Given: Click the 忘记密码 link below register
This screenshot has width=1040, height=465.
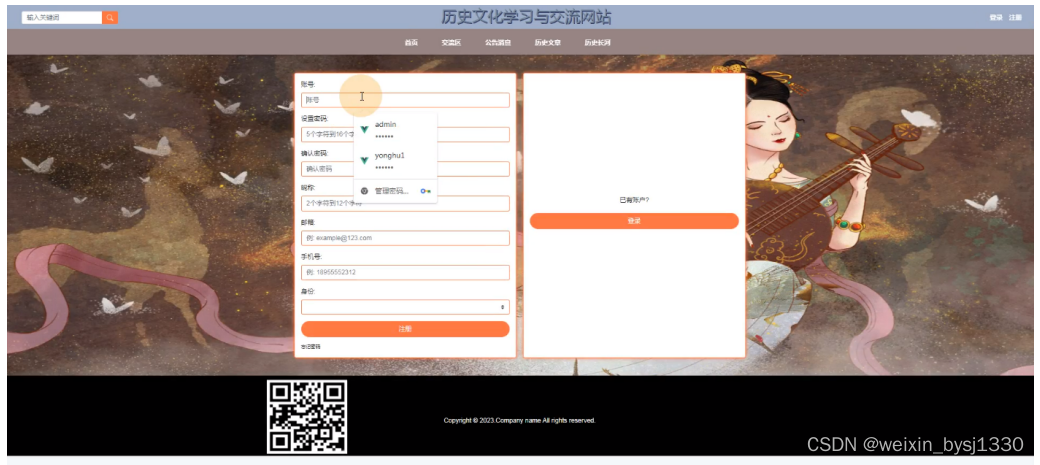Looking at the screenshot, I should coord(311,347).
